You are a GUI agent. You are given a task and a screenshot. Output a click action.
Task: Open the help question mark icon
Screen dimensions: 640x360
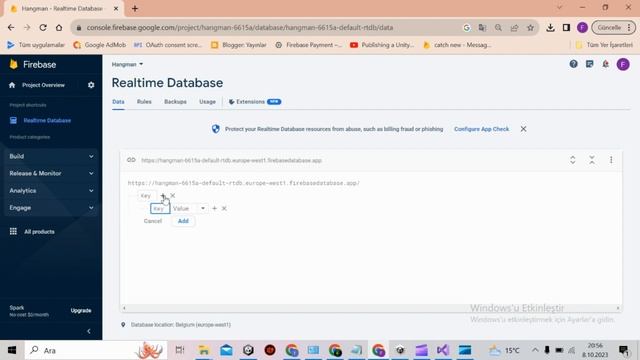573,64
